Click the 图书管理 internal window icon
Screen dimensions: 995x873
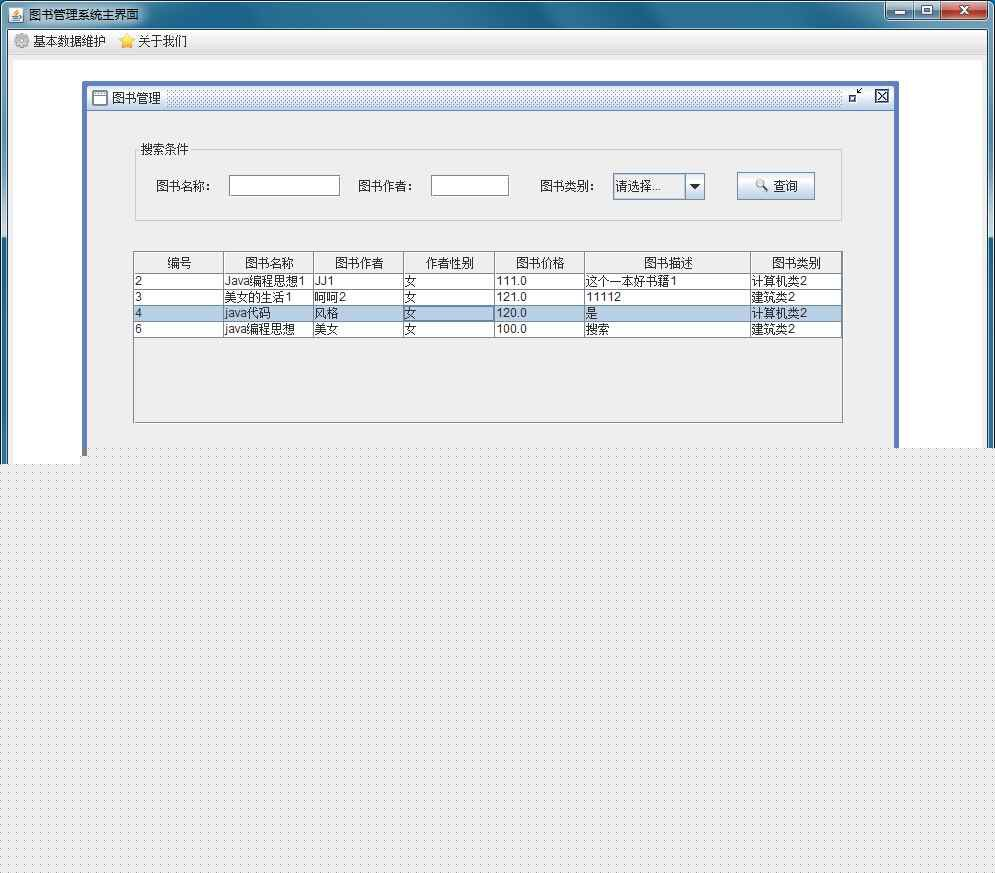click(100, 98)
